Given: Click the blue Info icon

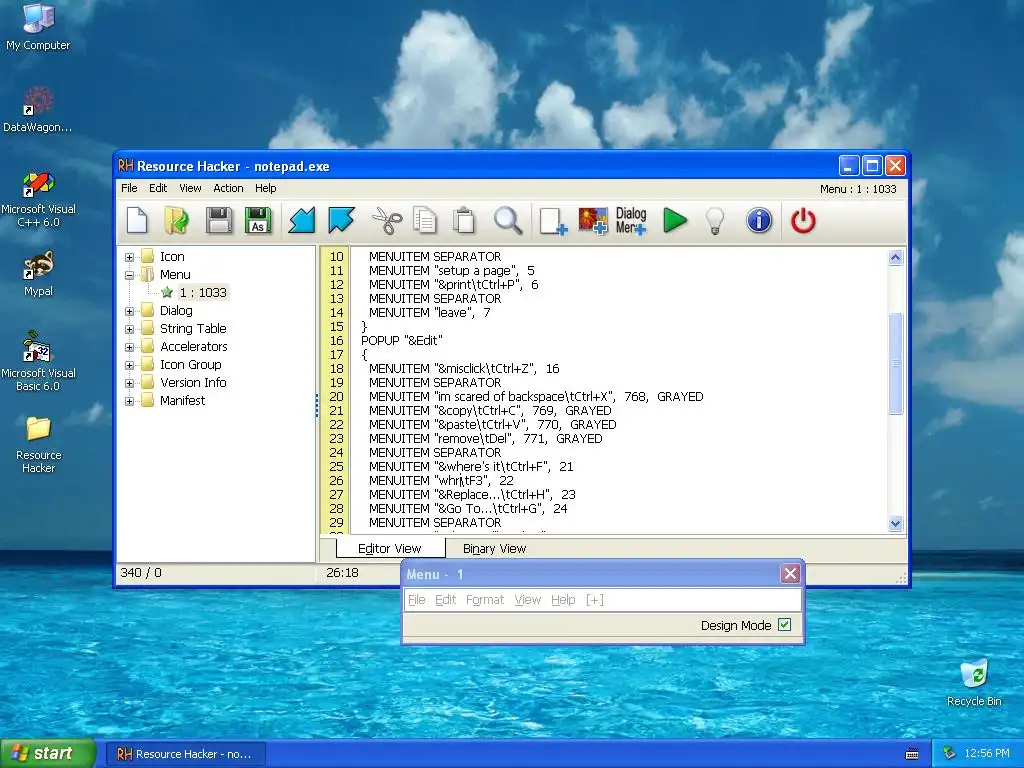Looking at the screenshot, I should point(758,220).
